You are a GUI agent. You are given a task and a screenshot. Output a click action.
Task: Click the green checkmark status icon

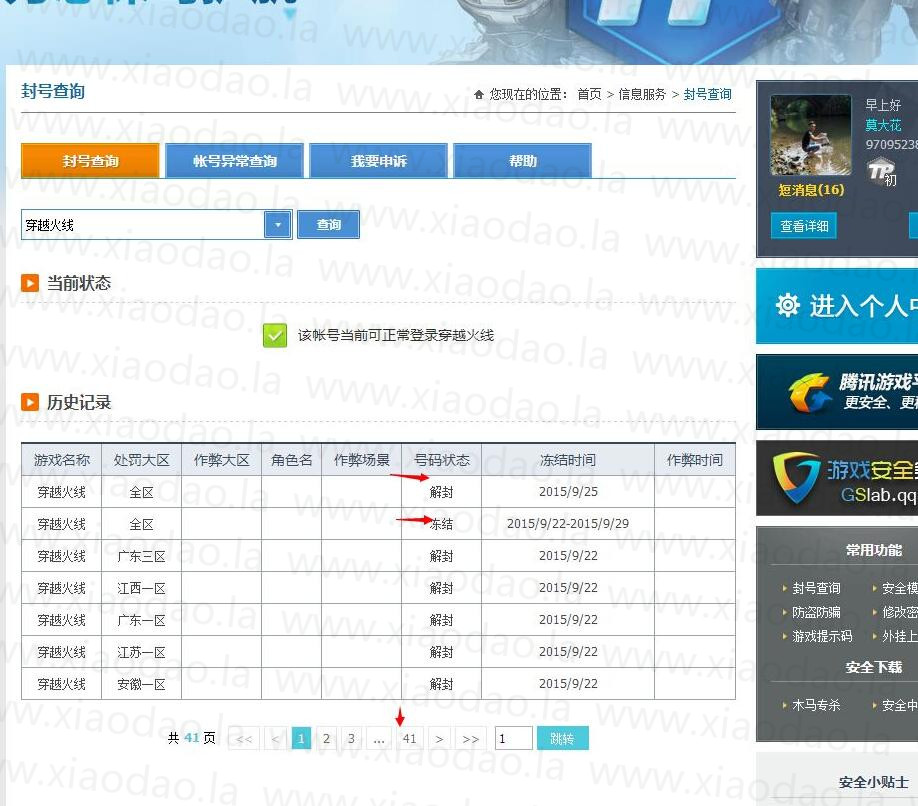tap(275, 335)
